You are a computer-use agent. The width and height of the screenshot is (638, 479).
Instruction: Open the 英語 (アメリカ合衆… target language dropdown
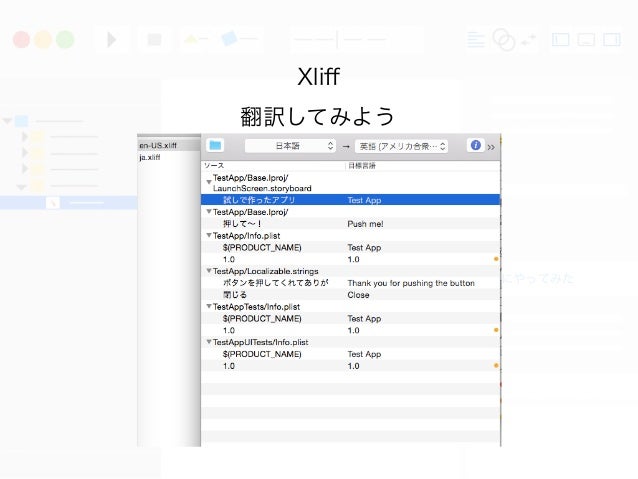[402, 146]
